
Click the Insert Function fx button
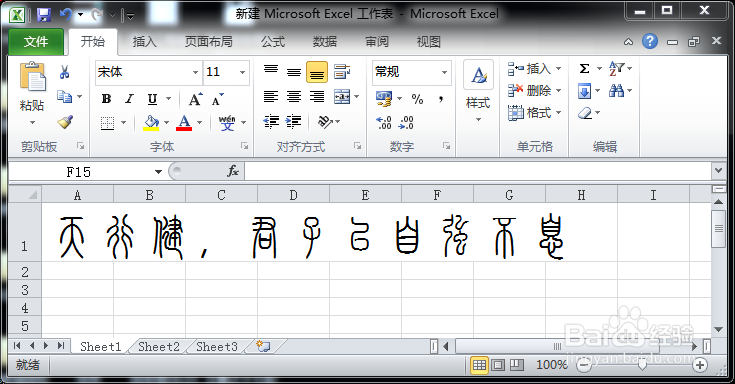tap(233, 172)
